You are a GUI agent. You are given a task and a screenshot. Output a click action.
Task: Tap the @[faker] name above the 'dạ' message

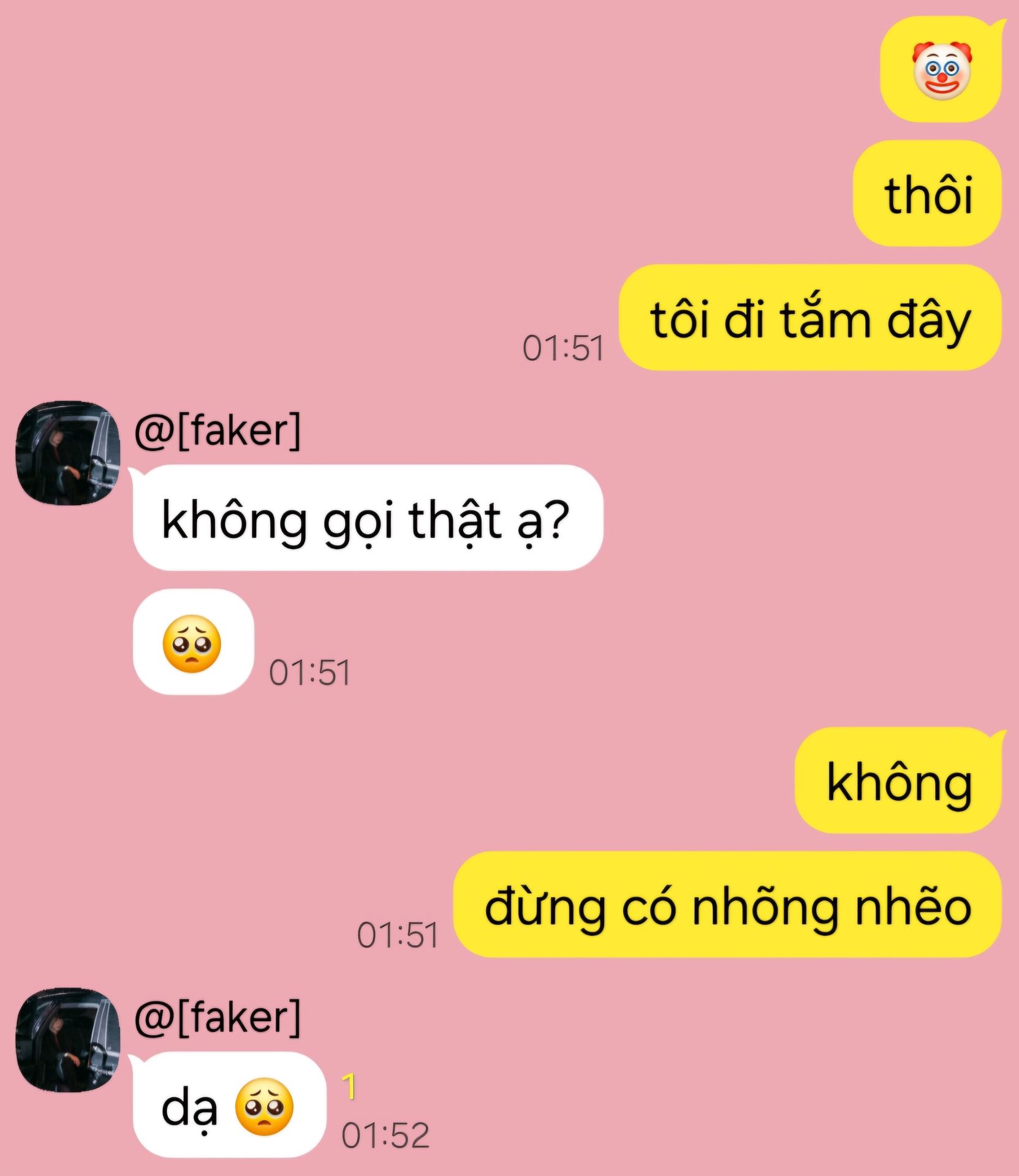click(218, 1017)
